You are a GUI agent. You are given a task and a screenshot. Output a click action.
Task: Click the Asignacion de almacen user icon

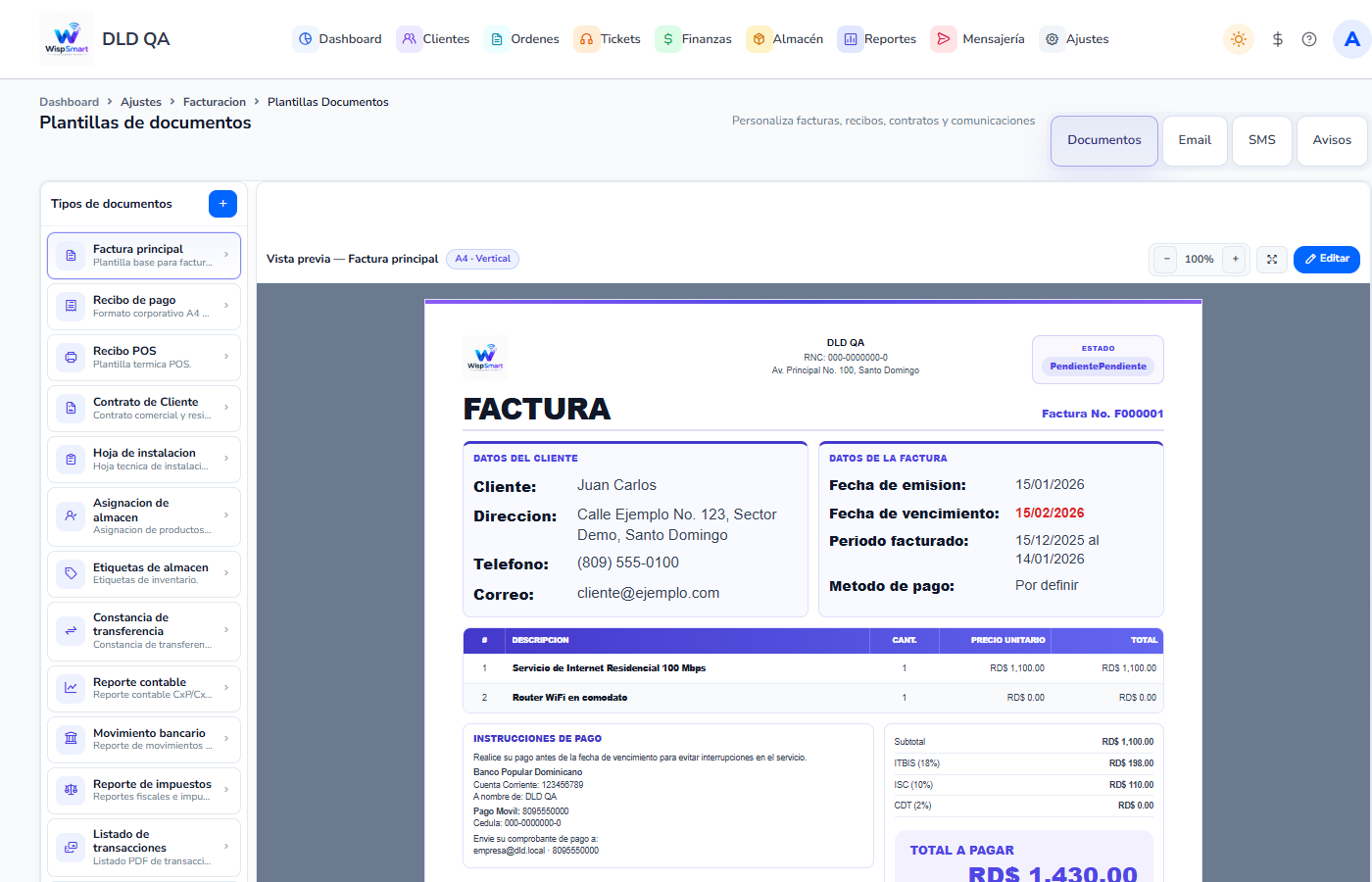(x=71, y=515)
